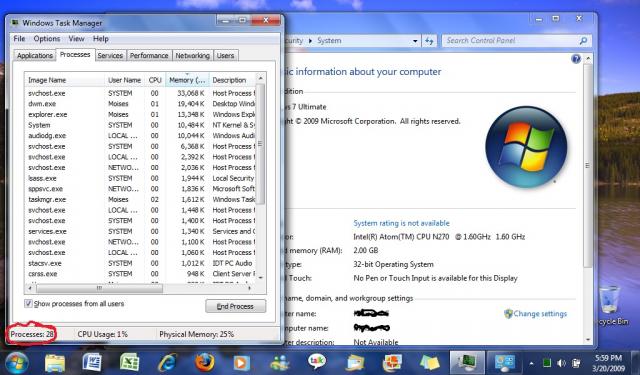640x375 pixels.
Task: Open Windows Media Player from the taskbar
Action: 242,363
